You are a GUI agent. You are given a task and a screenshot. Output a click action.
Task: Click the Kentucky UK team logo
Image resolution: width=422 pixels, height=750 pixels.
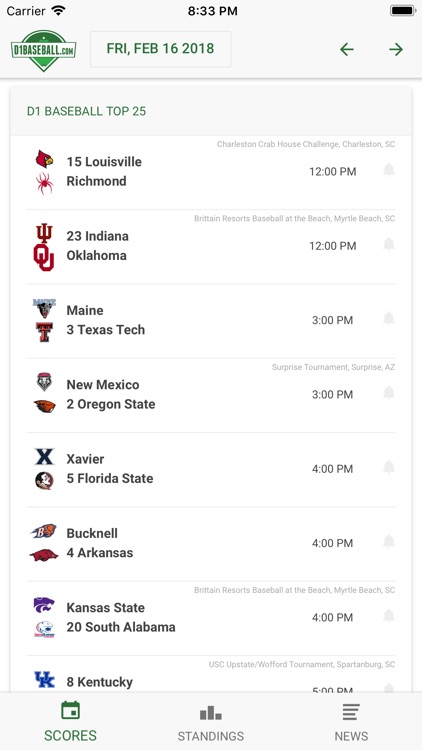44,680
